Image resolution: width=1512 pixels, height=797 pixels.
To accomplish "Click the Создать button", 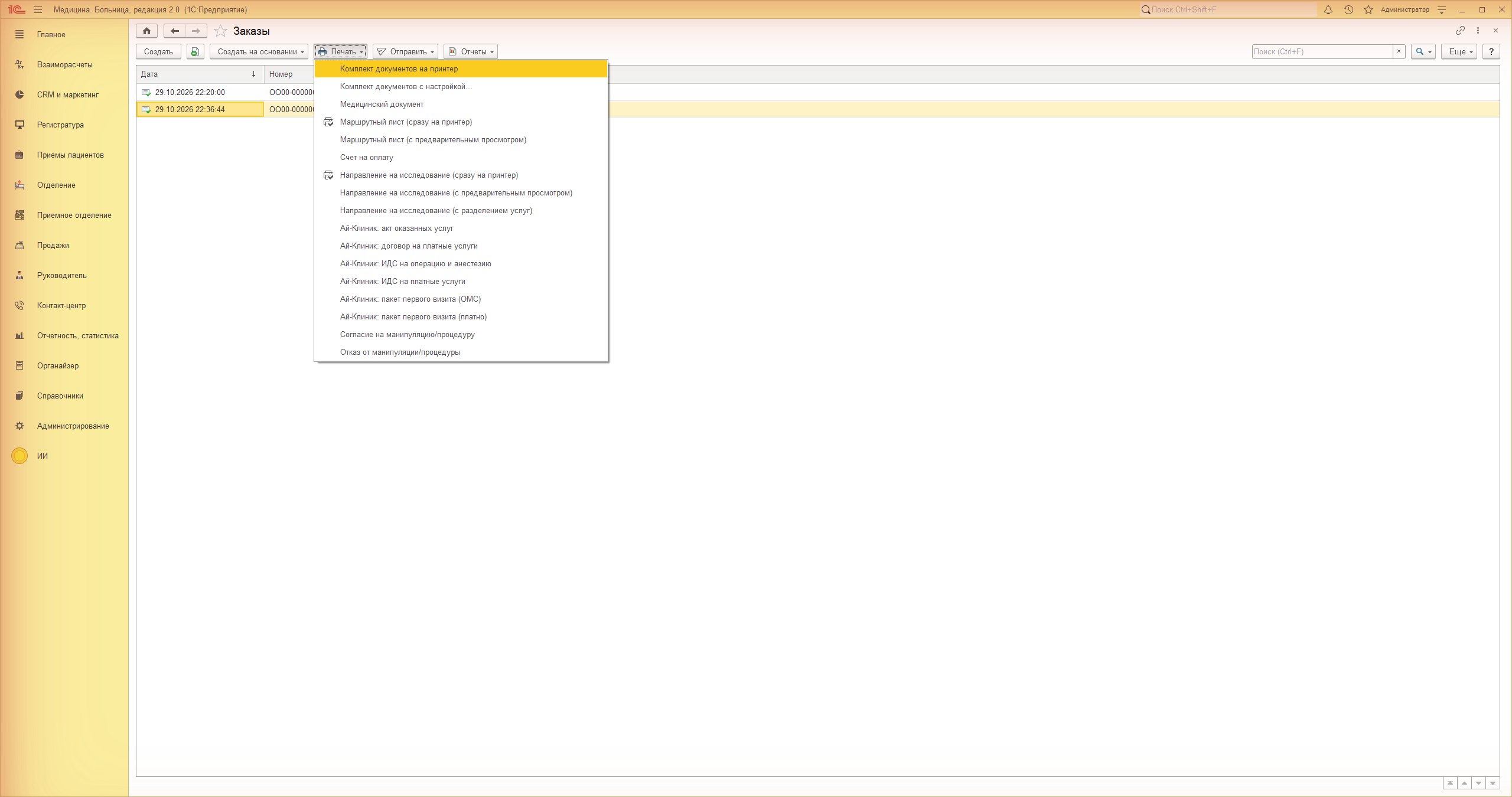I will click(x=158, y=52).
